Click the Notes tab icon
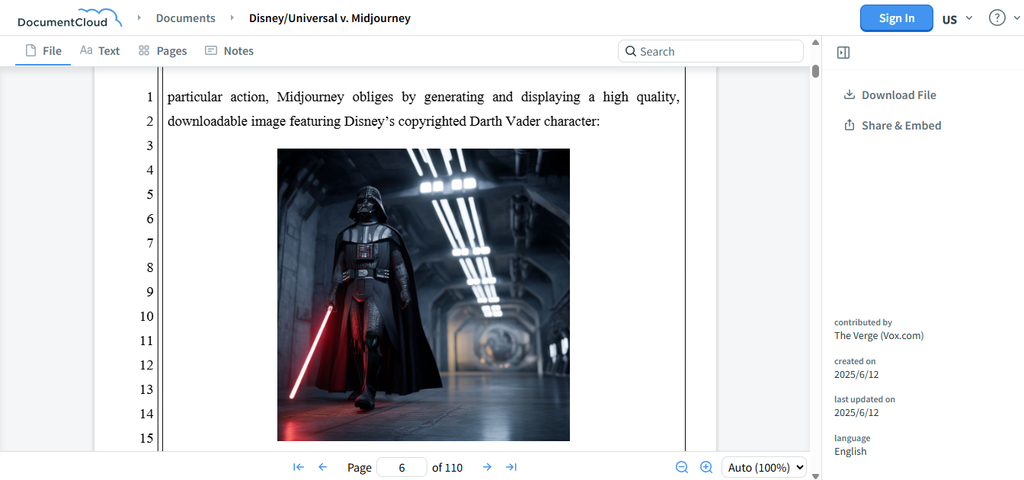Viewport: 1024px width, 480px height. [210, 51]
